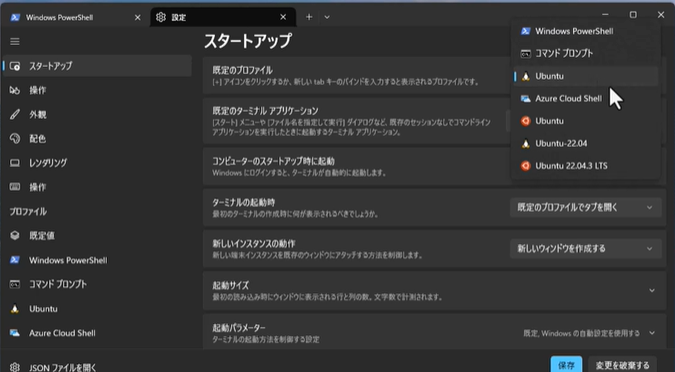This screenshot has width=675, height=372.
Task: Close the 設定 tab
Action: 283,17
